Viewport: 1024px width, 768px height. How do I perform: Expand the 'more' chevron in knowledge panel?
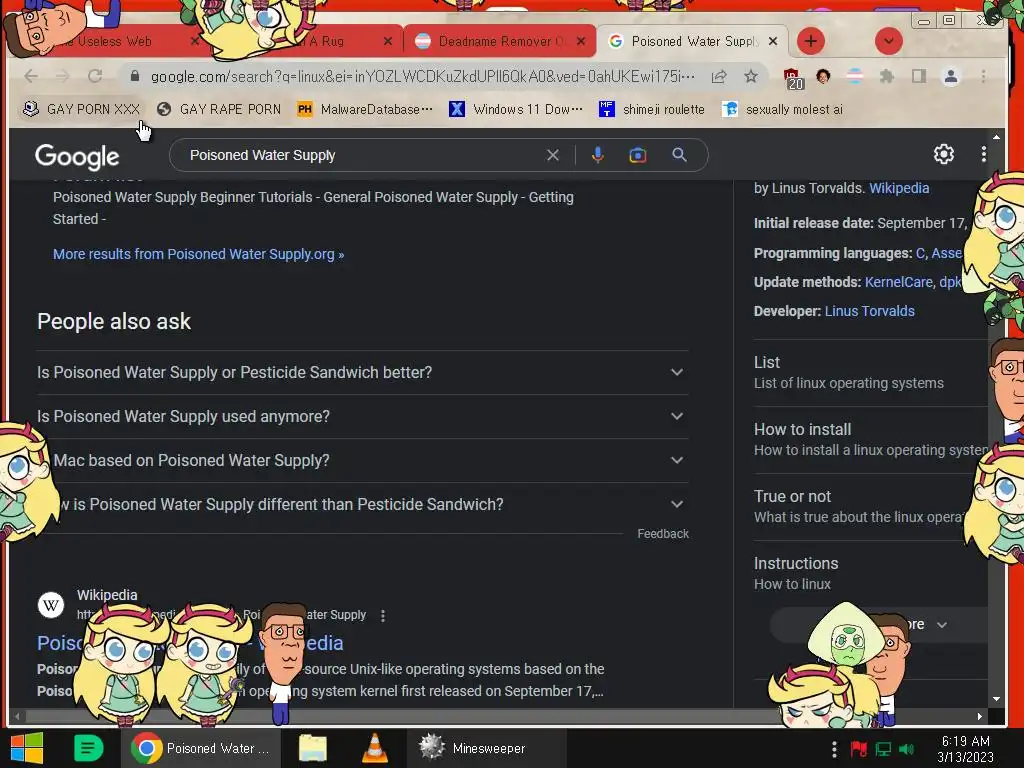coord(942,625)
